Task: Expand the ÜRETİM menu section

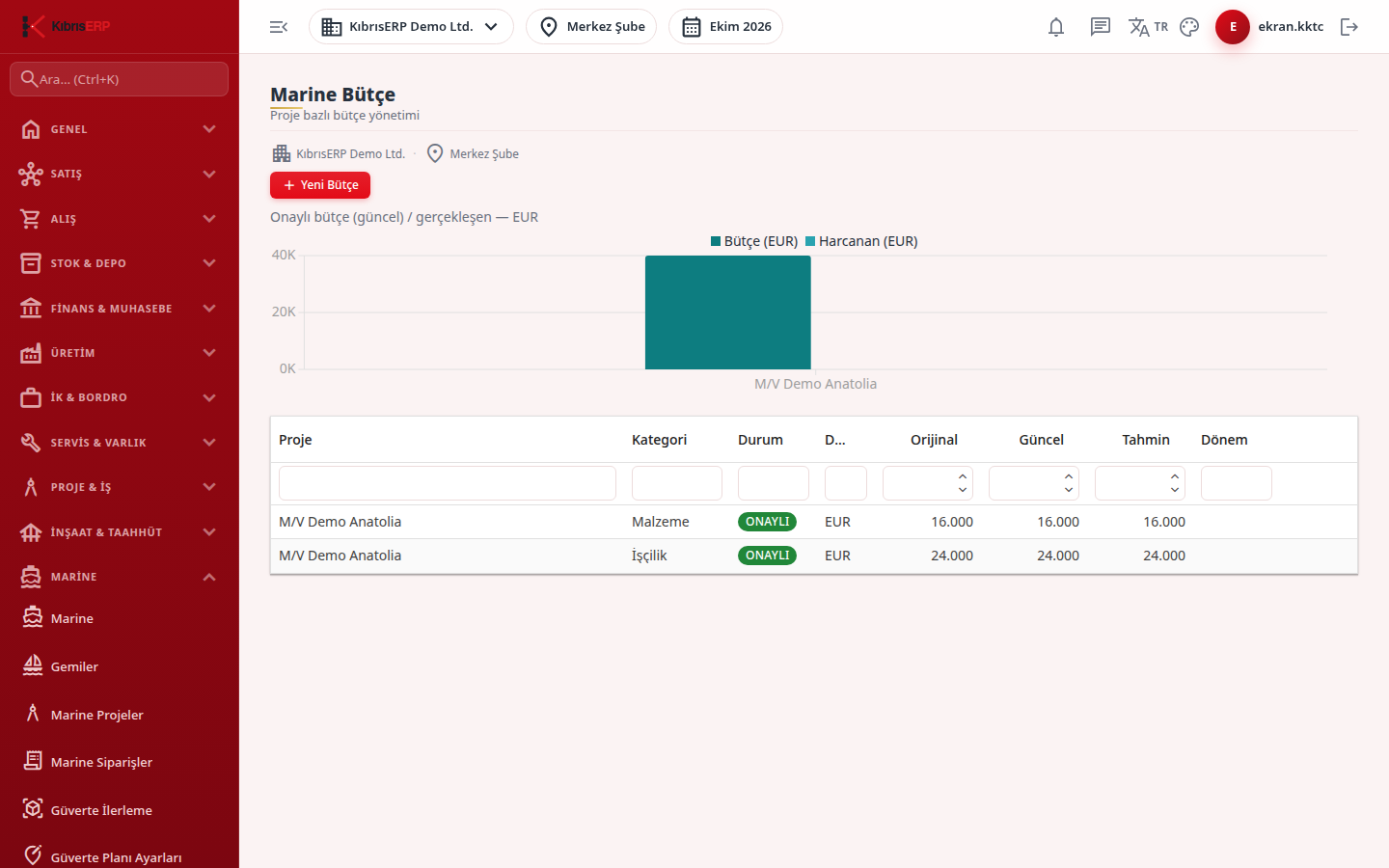Action: coord(120,353)
